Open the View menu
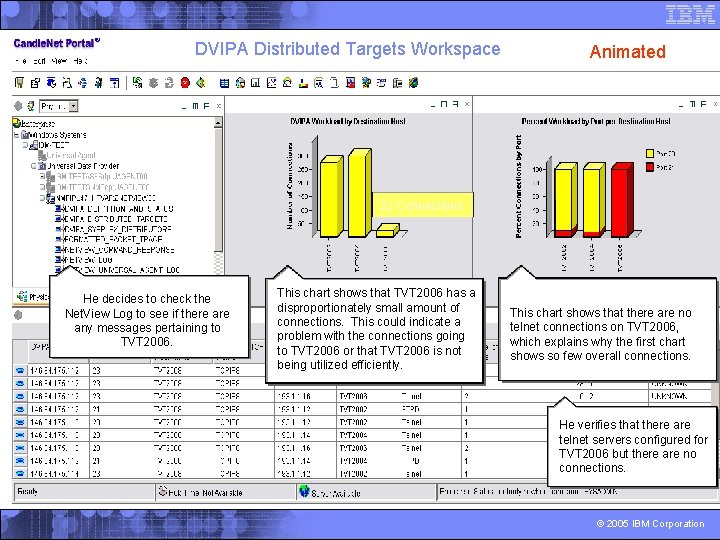This screenshot has height=540, width=720. point(59,61)
